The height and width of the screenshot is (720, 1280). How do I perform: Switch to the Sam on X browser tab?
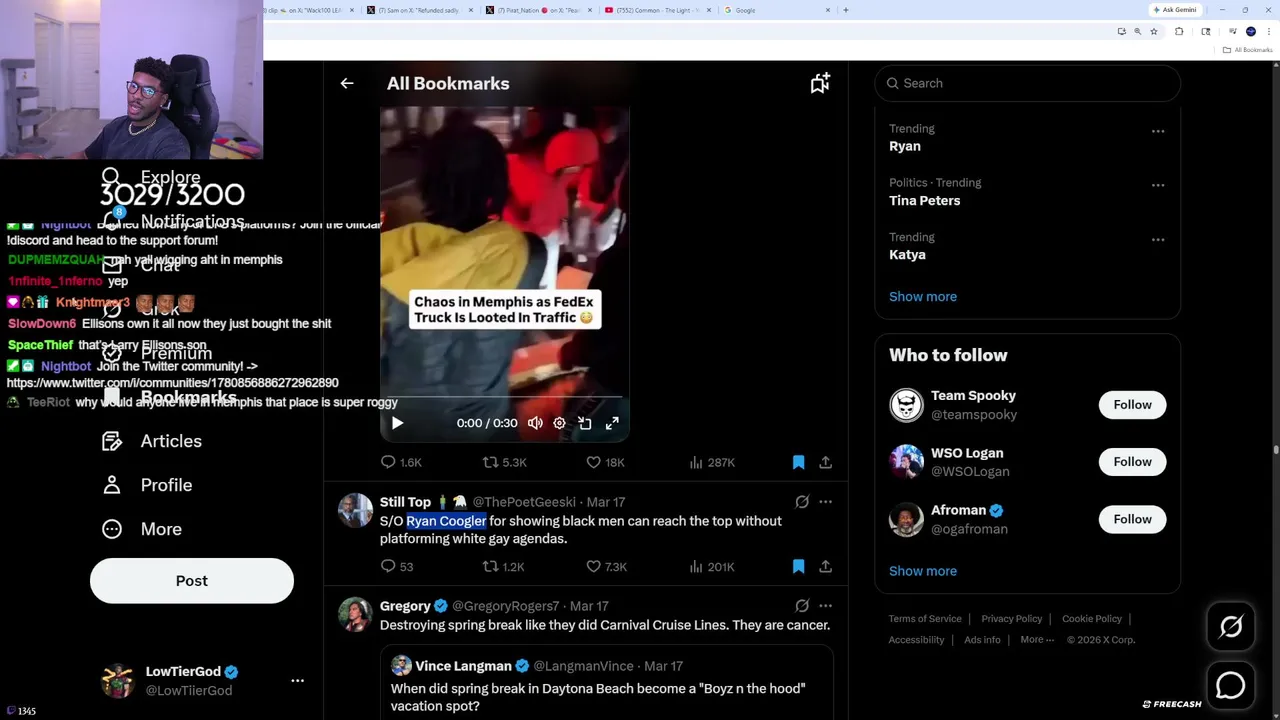coord(421,10)
